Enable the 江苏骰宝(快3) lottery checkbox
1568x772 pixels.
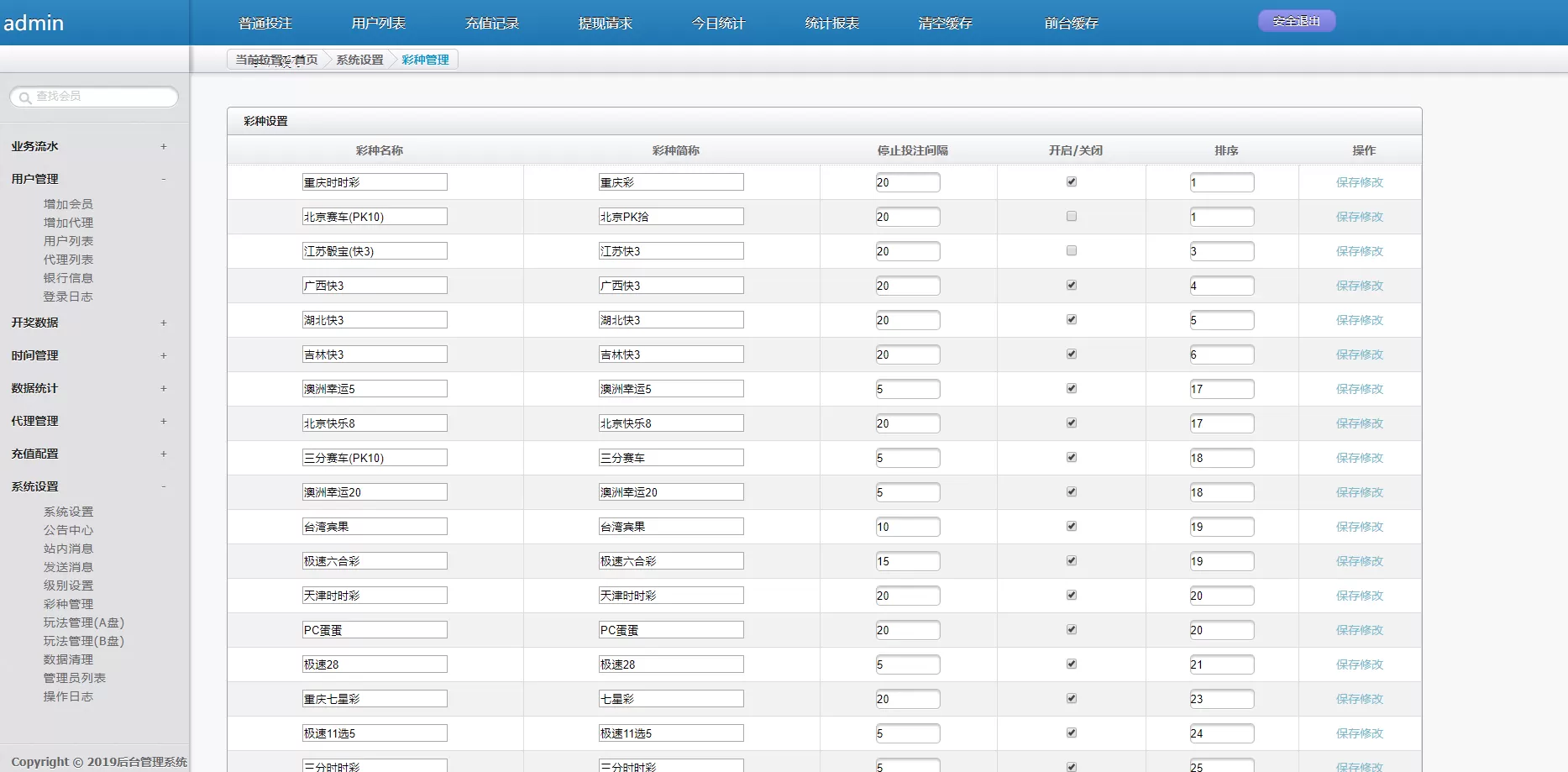[1072, 250]
